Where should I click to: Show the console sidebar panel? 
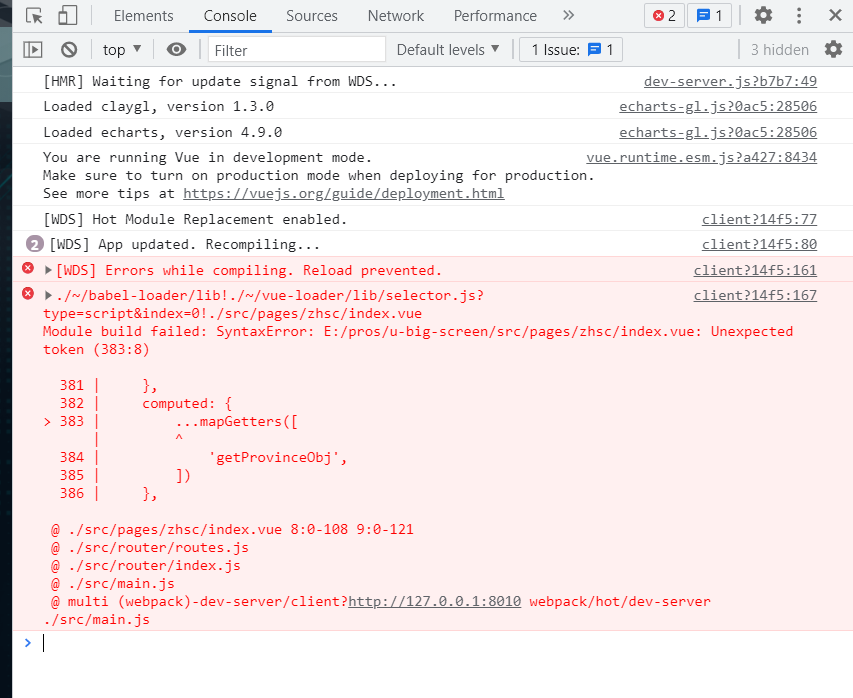coord(33,50)
